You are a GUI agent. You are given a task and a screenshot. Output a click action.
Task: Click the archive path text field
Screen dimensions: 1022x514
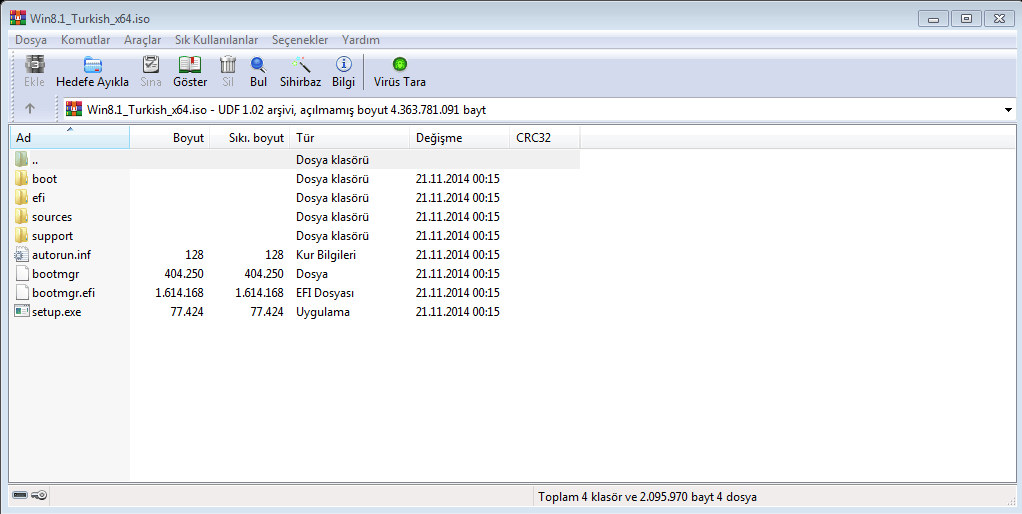point(541,109)
